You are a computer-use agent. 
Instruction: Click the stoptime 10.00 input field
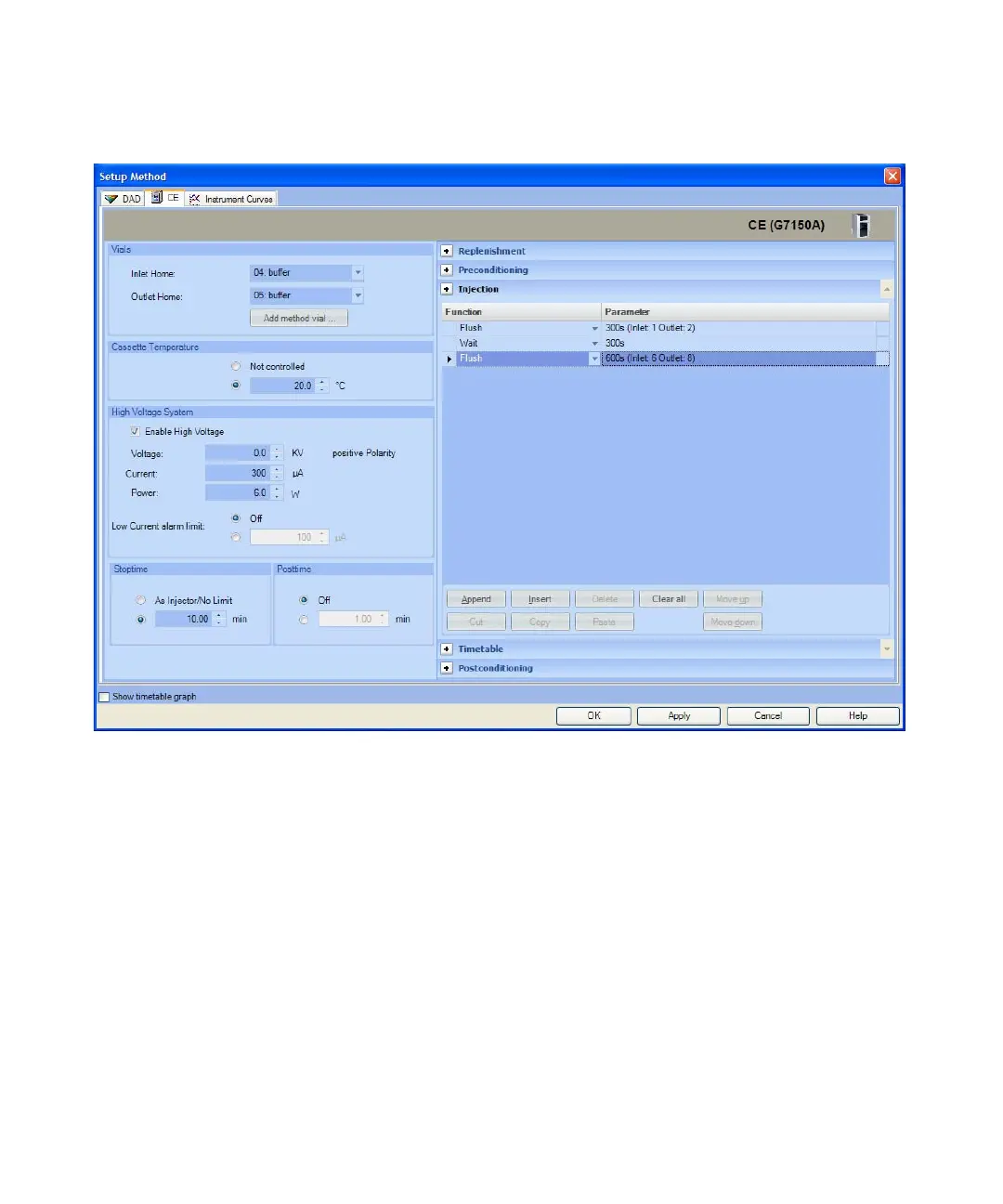click(x=184, y=619)
